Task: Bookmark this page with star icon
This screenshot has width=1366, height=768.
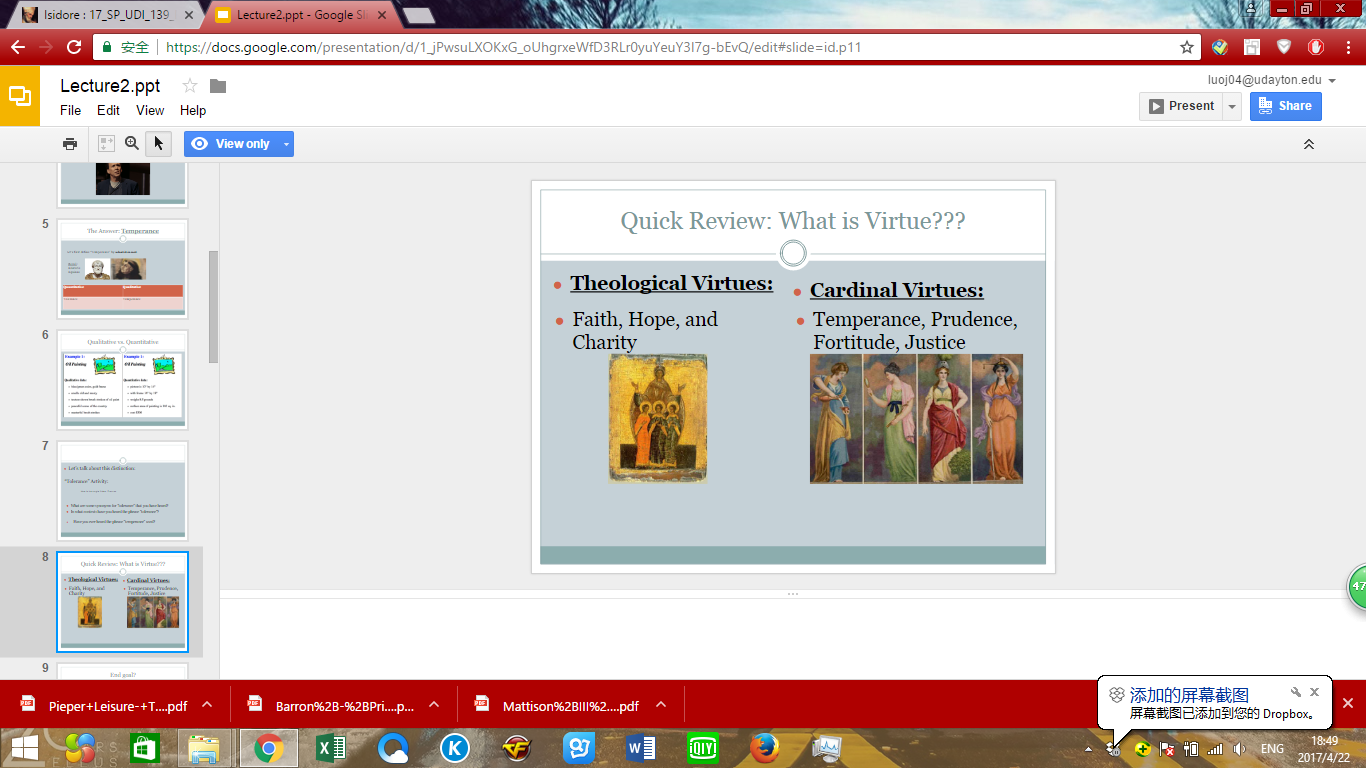Action: coord(1187,47)
